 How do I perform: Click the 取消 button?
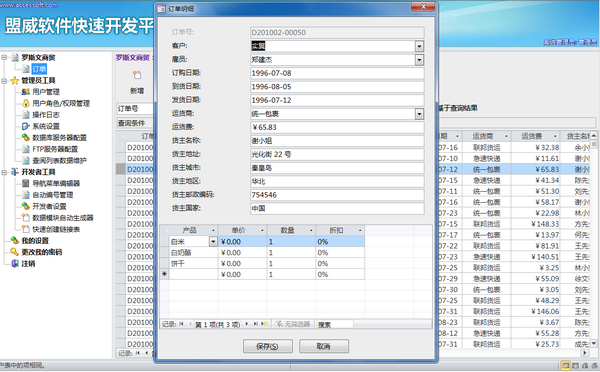click(x=324, y=346)
